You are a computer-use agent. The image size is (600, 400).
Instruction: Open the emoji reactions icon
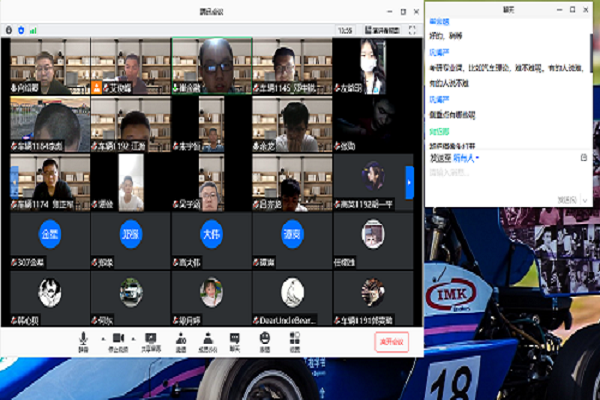tap(265, 339)
